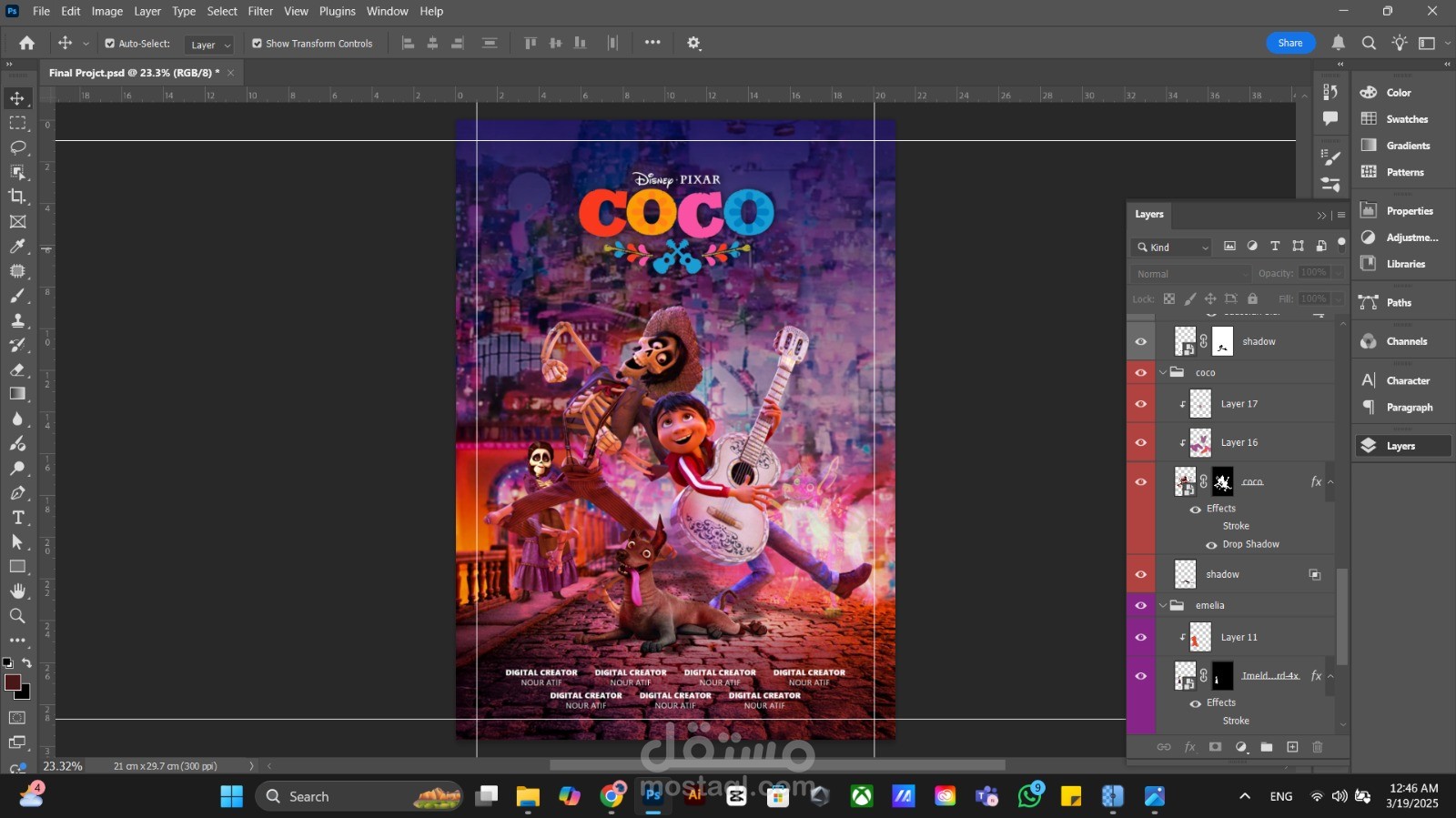Open the Move tool preset picker arrow
This screenshot has height=818, width=1456.
[x=86, y=44]
